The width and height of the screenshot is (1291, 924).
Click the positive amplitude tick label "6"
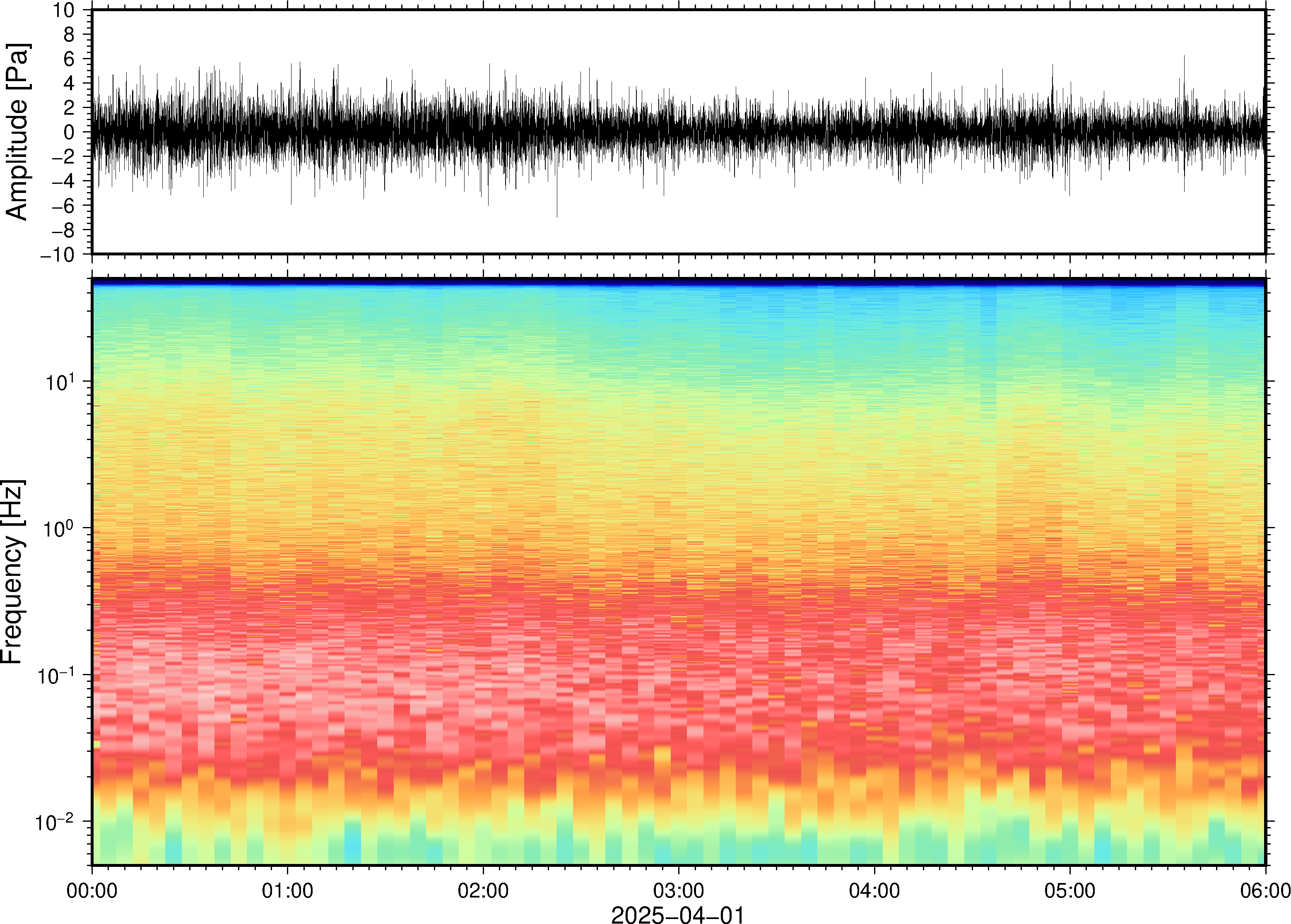pyautogui.click(x=69, y=59)
